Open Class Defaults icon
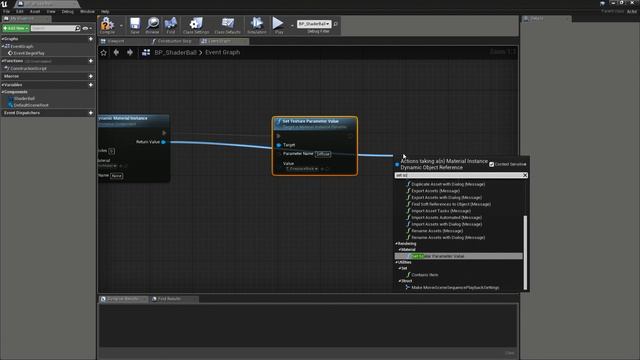640x360 pixels. point(227,24)
